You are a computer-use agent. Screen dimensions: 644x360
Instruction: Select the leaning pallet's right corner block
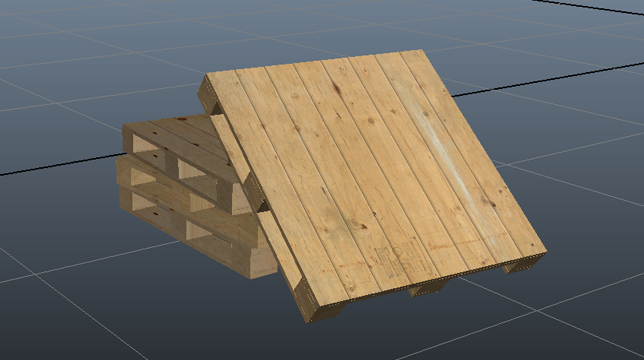[521, 266]
